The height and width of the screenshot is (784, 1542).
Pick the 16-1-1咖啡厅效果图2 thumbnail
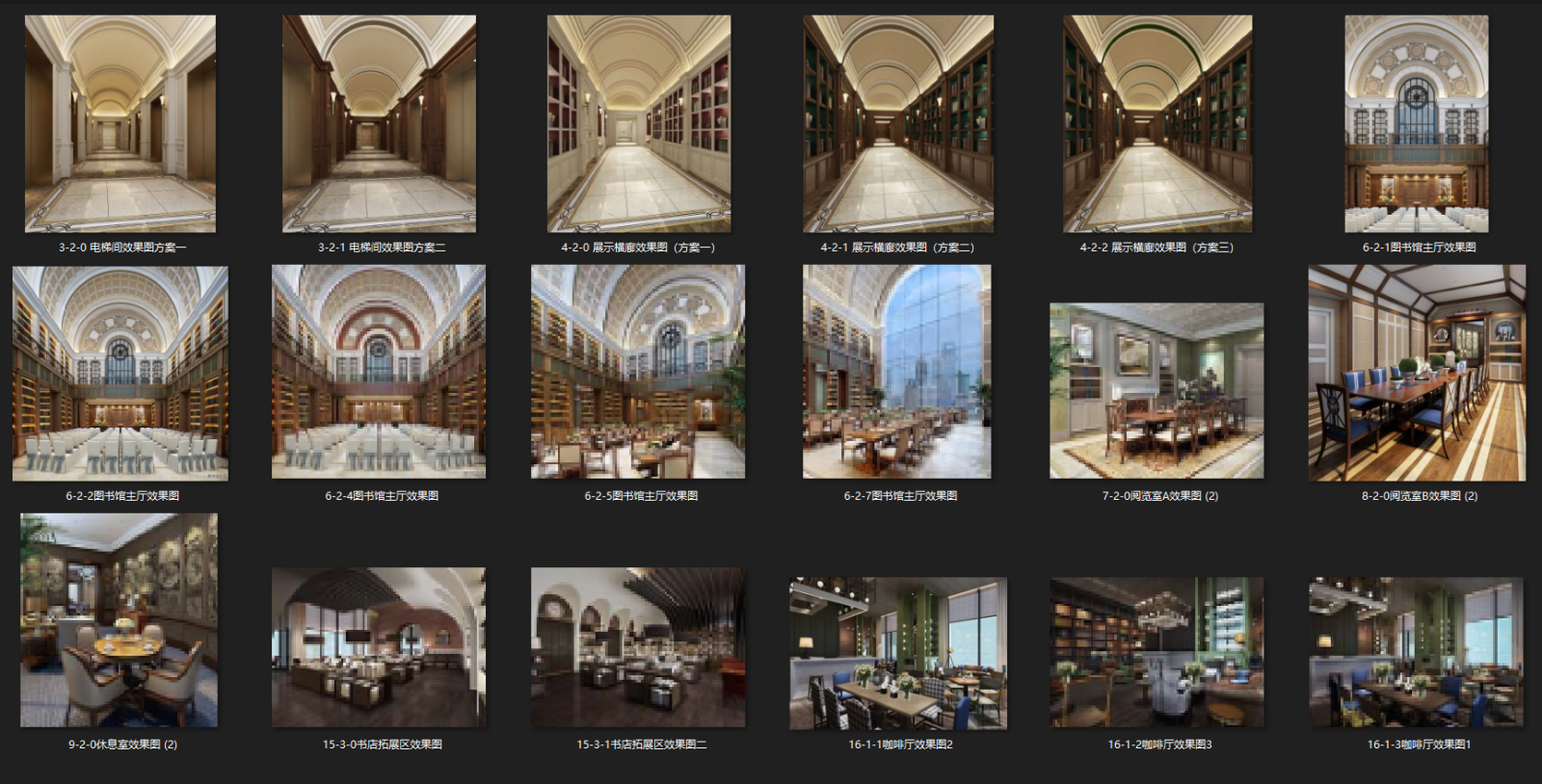[x=898, y=653]
